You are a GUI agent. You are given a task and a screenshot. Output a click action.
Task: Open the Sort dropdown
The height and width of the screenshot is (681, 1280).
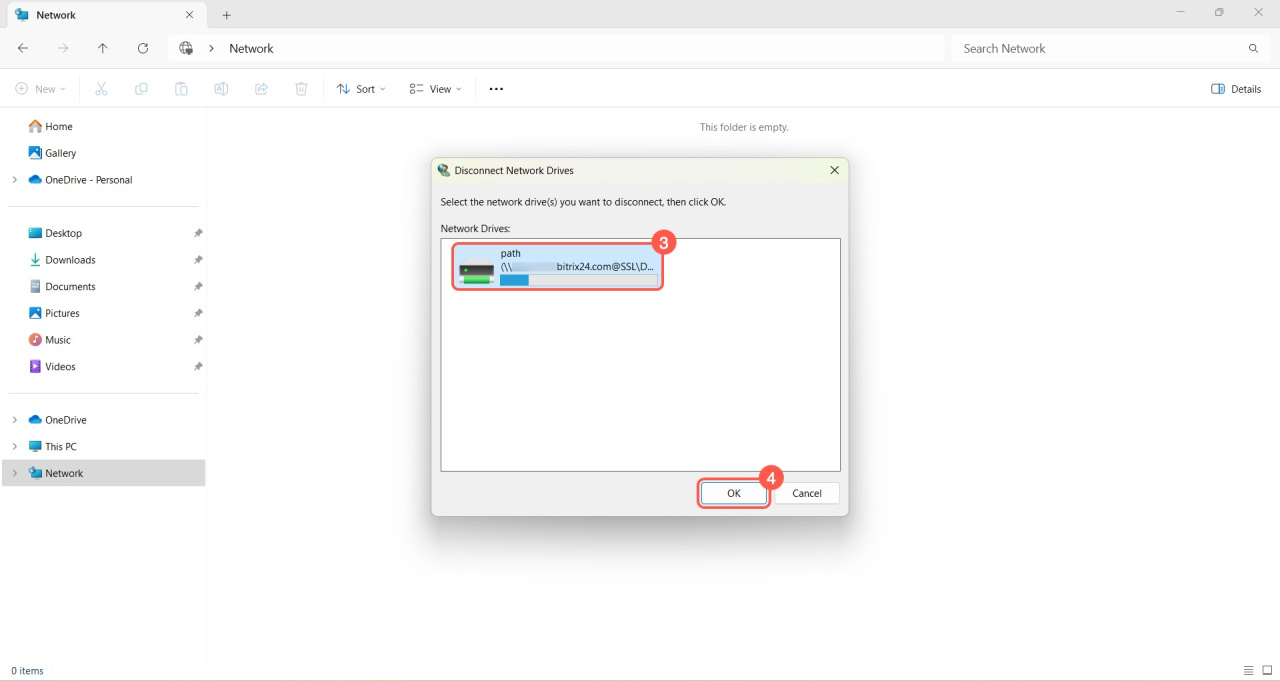point(361,89)
